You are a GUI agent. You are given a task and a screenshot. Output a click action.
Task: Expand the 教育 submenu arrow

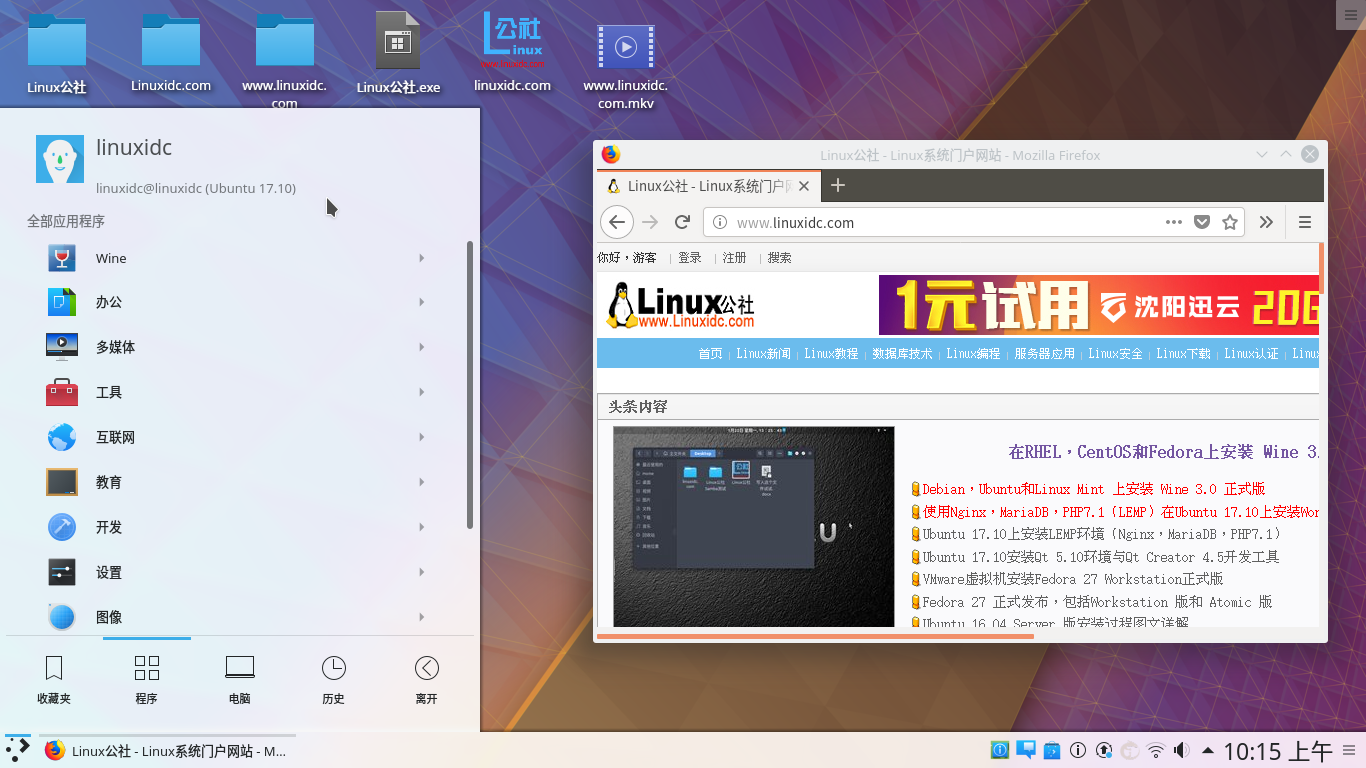[421, 482]
